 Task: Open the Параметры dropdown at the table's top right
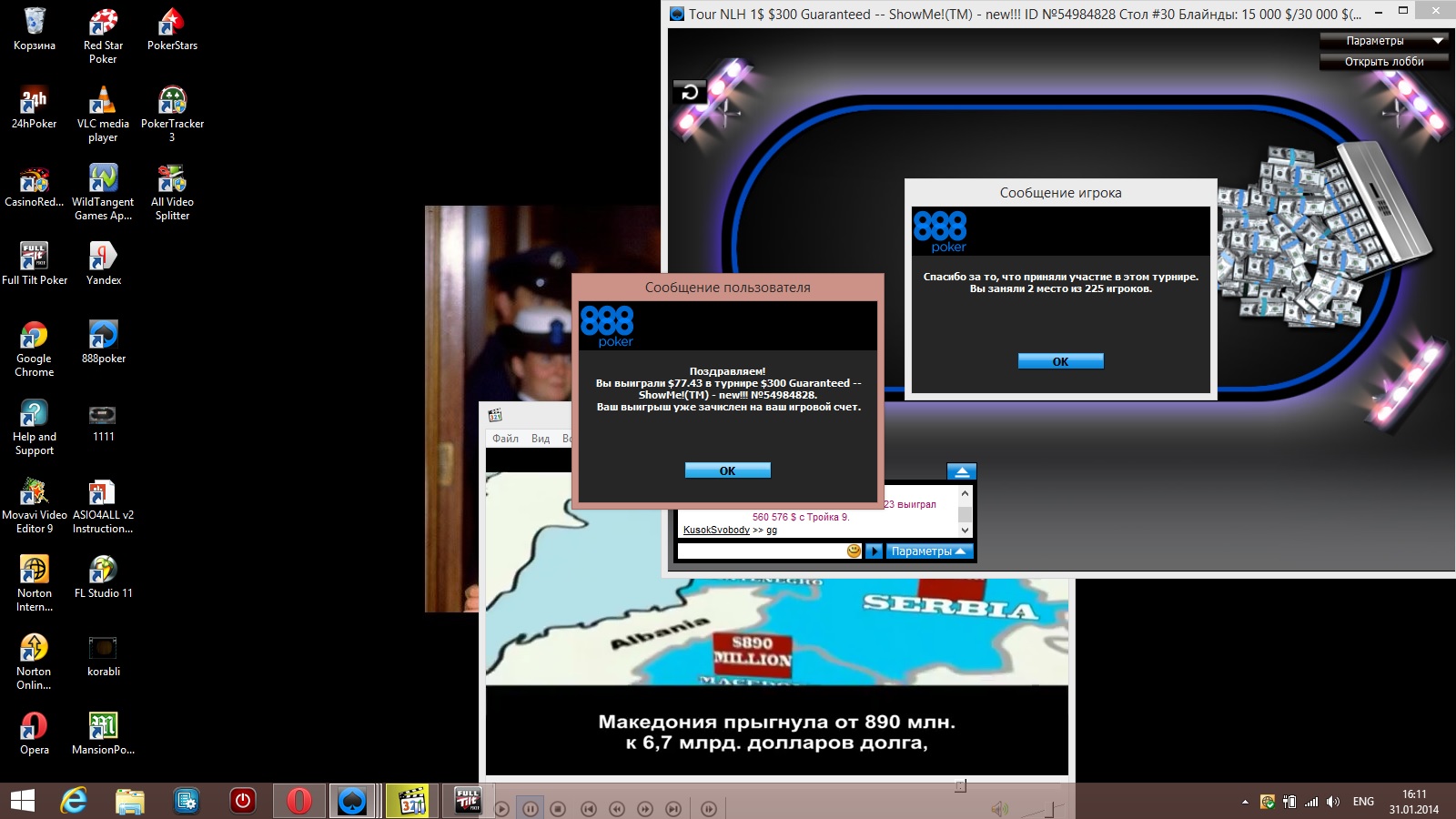(1384, 41)
